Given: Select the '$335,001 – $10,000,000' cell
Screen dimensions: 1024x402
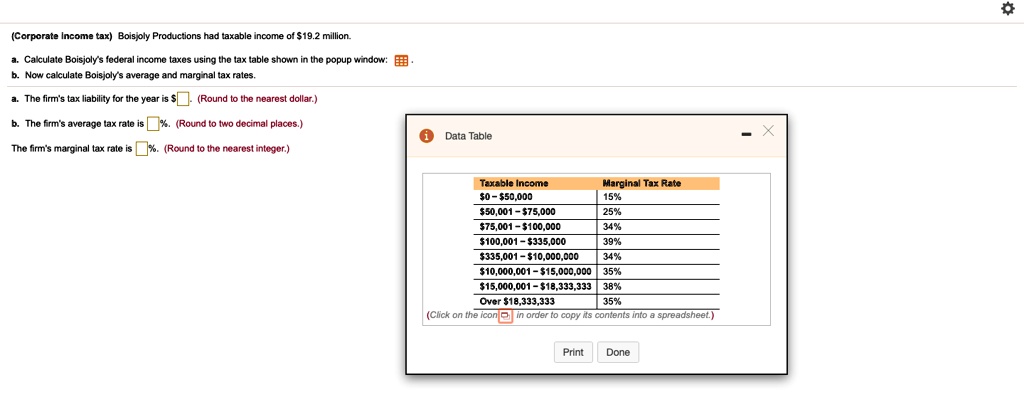Looking at the screenshot, I should [536, 256].
